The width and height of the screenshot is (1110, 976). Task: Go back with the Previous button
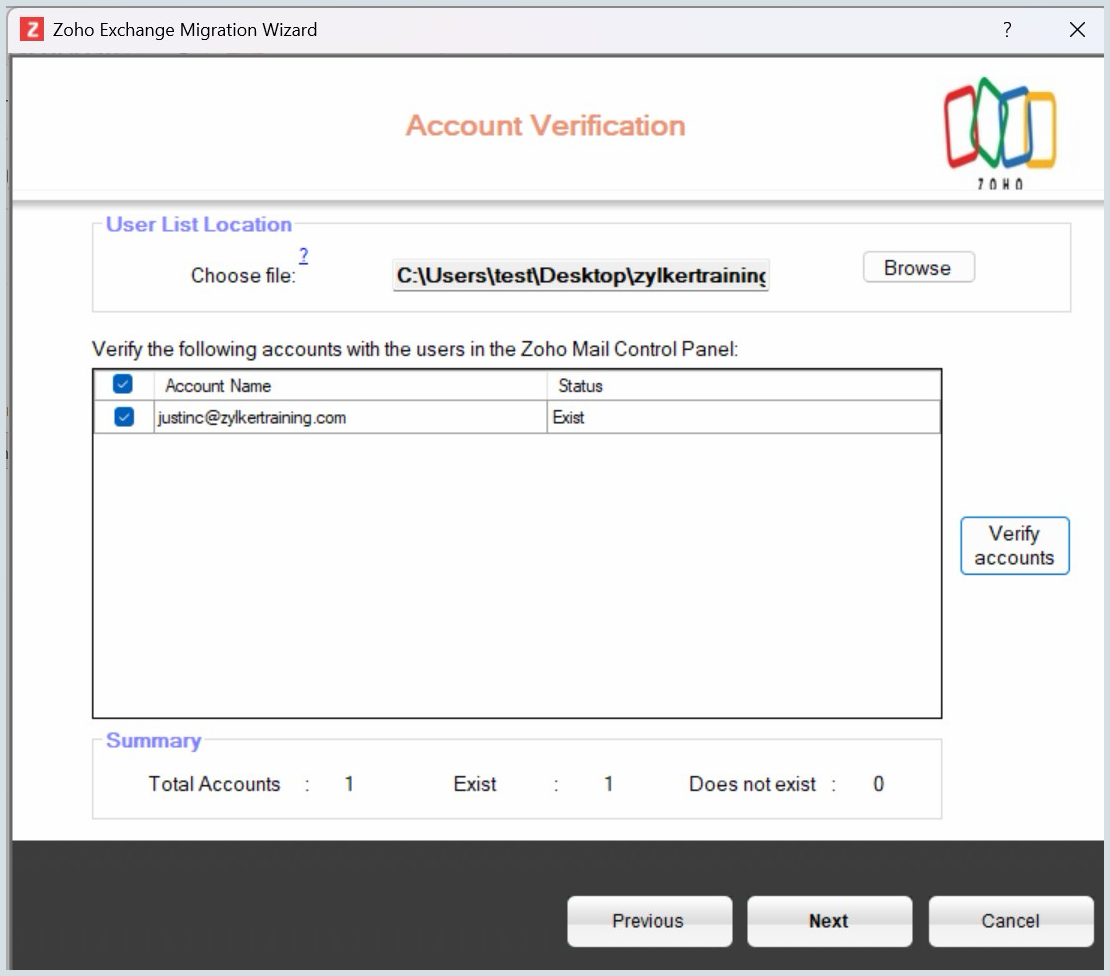coord(649,921)
